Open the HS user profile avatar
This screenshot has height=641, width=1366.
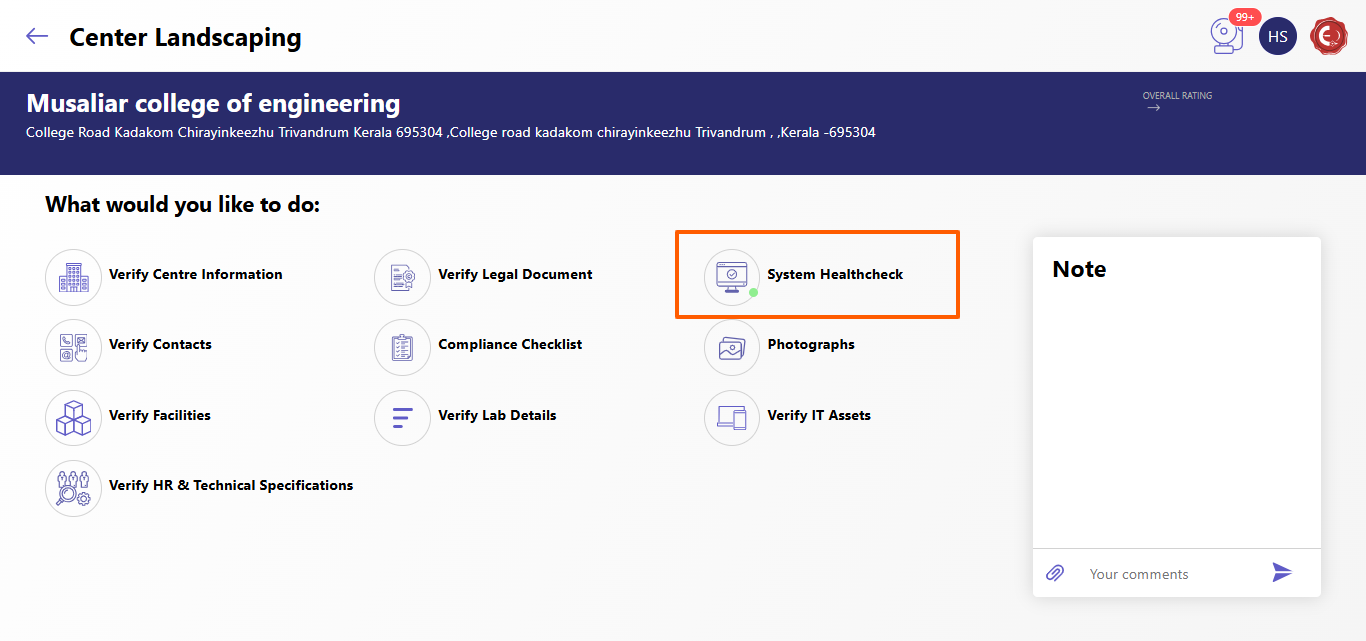[x=1277, y=37]
